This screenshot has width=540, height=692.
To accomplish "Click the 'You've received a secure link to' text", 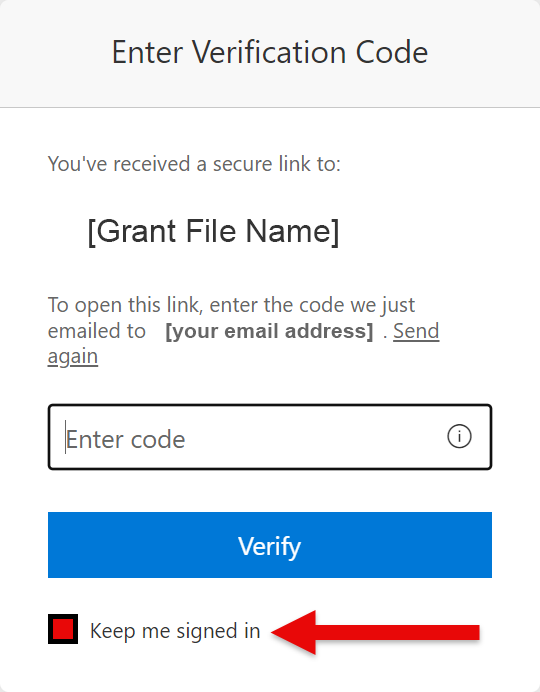I will (x=195, y=164).
